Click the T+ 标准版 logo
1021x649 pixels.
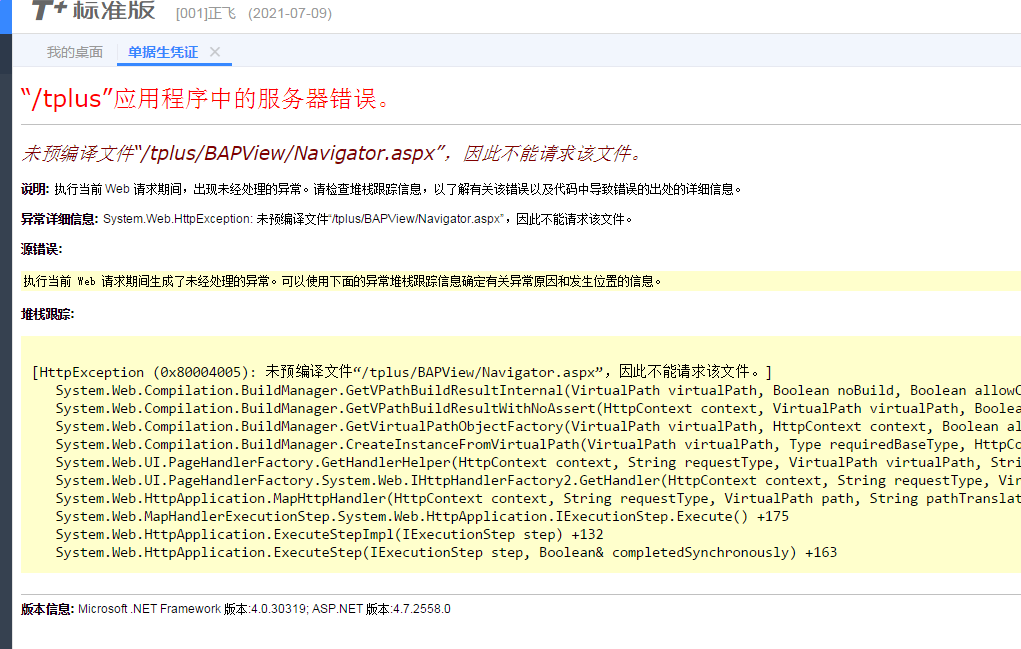[x=93, y=10]
